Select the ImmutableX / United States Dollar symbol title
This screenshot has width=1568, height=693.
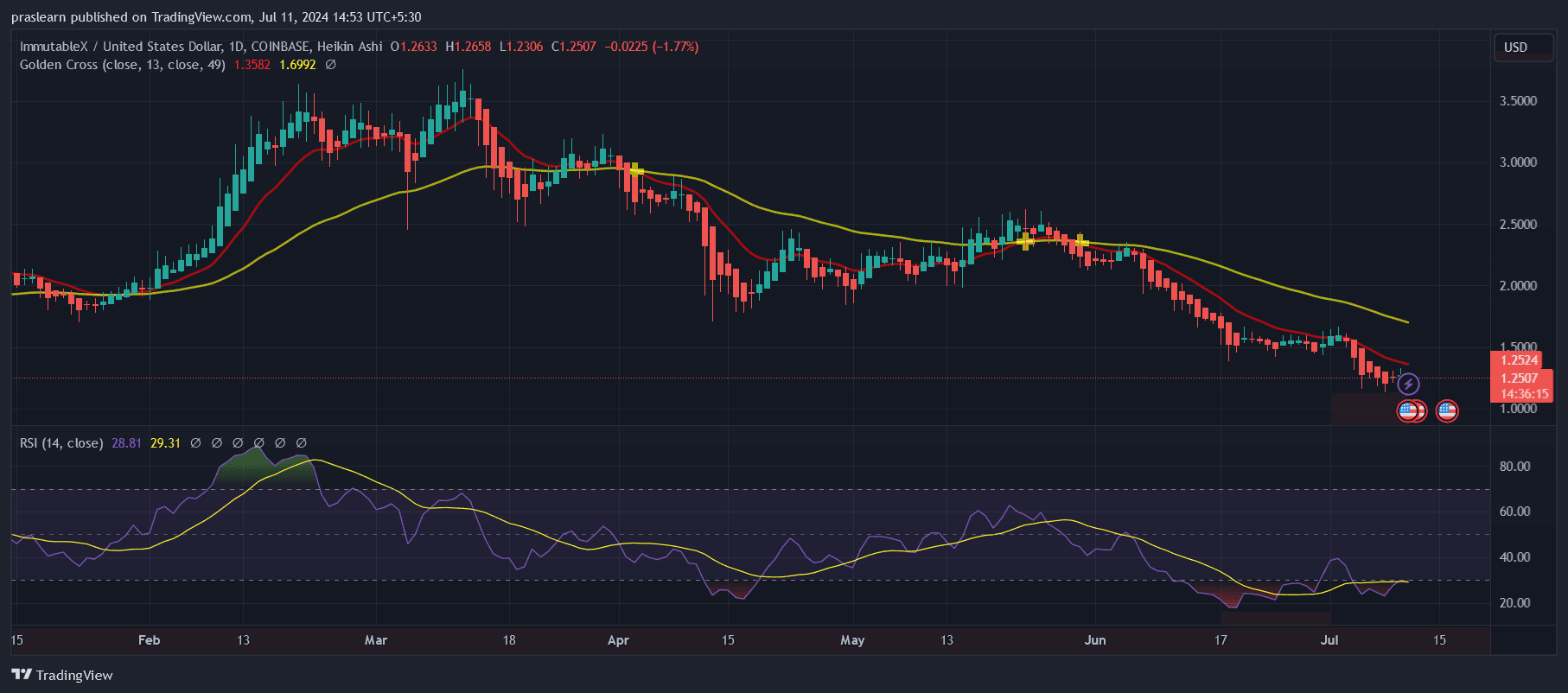pos(120,47)
